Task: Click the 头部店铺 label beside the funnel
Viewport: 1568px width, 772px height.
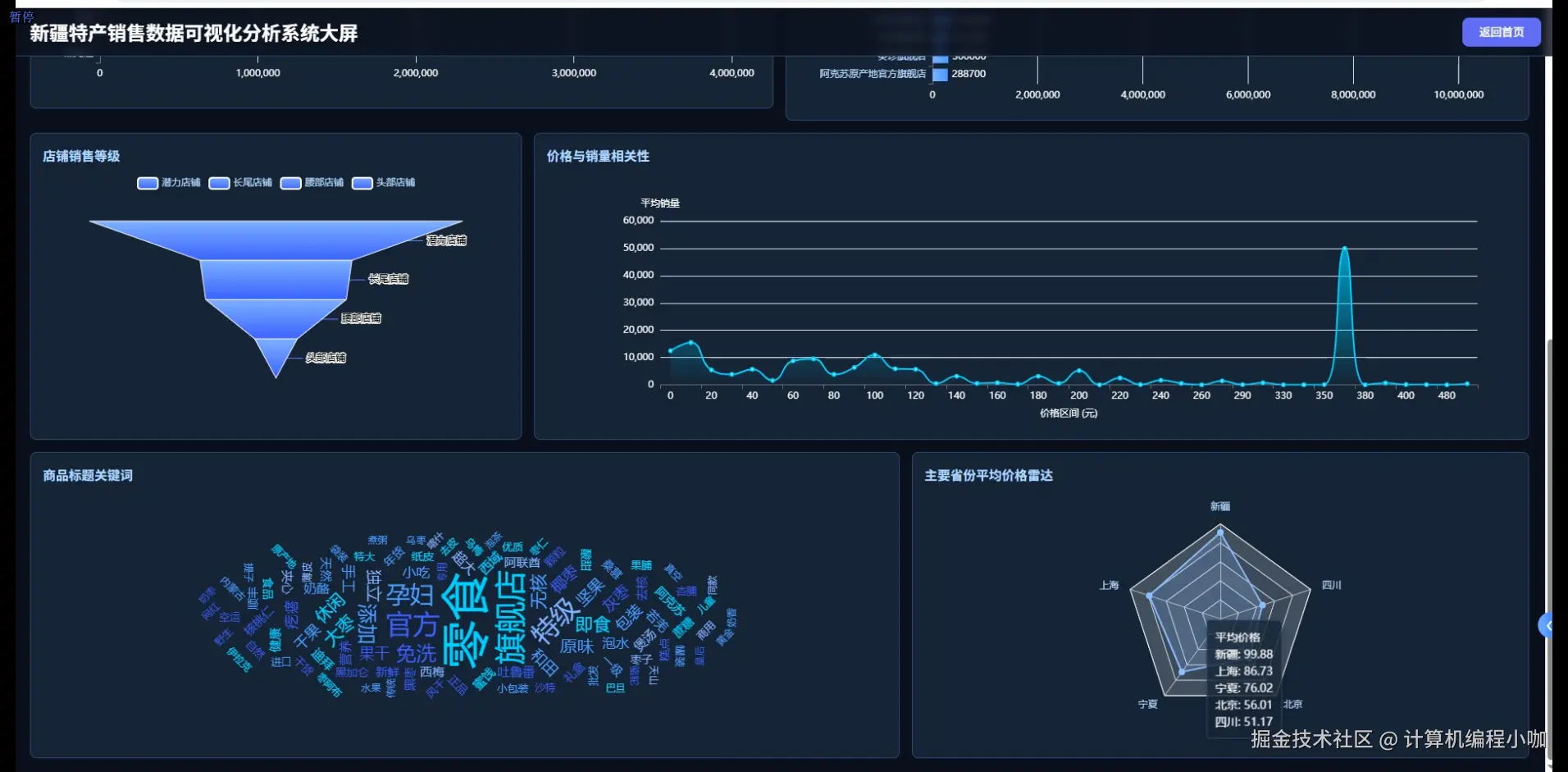Action: [326, 358]
